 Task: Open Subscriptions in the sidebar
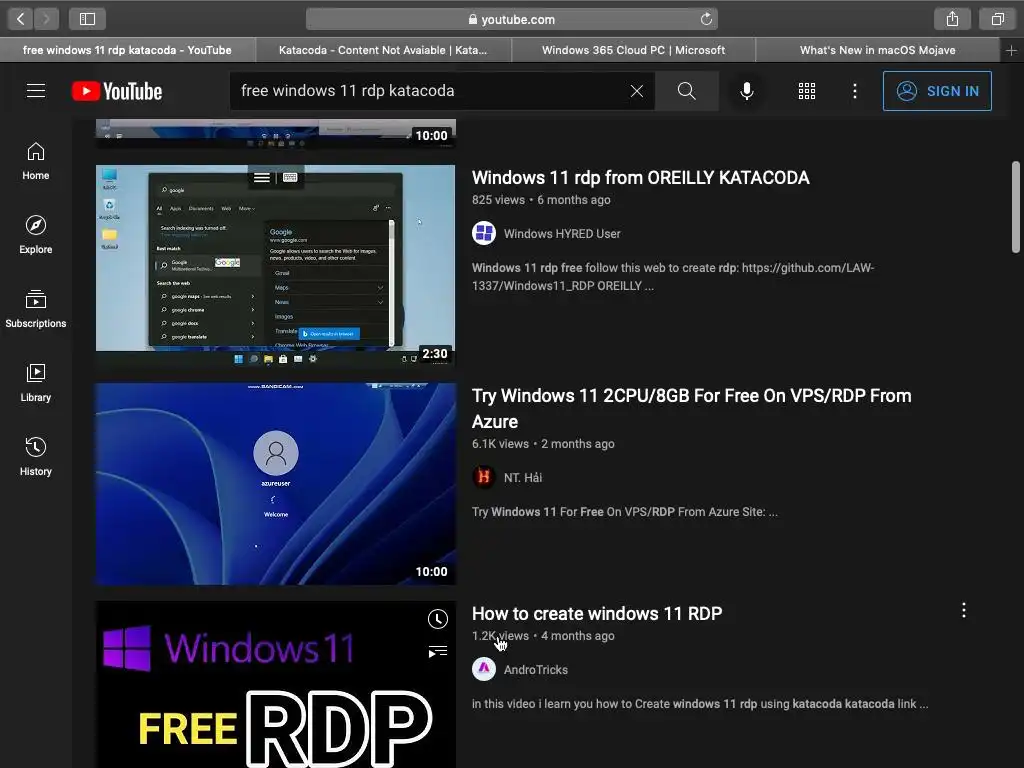coord(36,309)
